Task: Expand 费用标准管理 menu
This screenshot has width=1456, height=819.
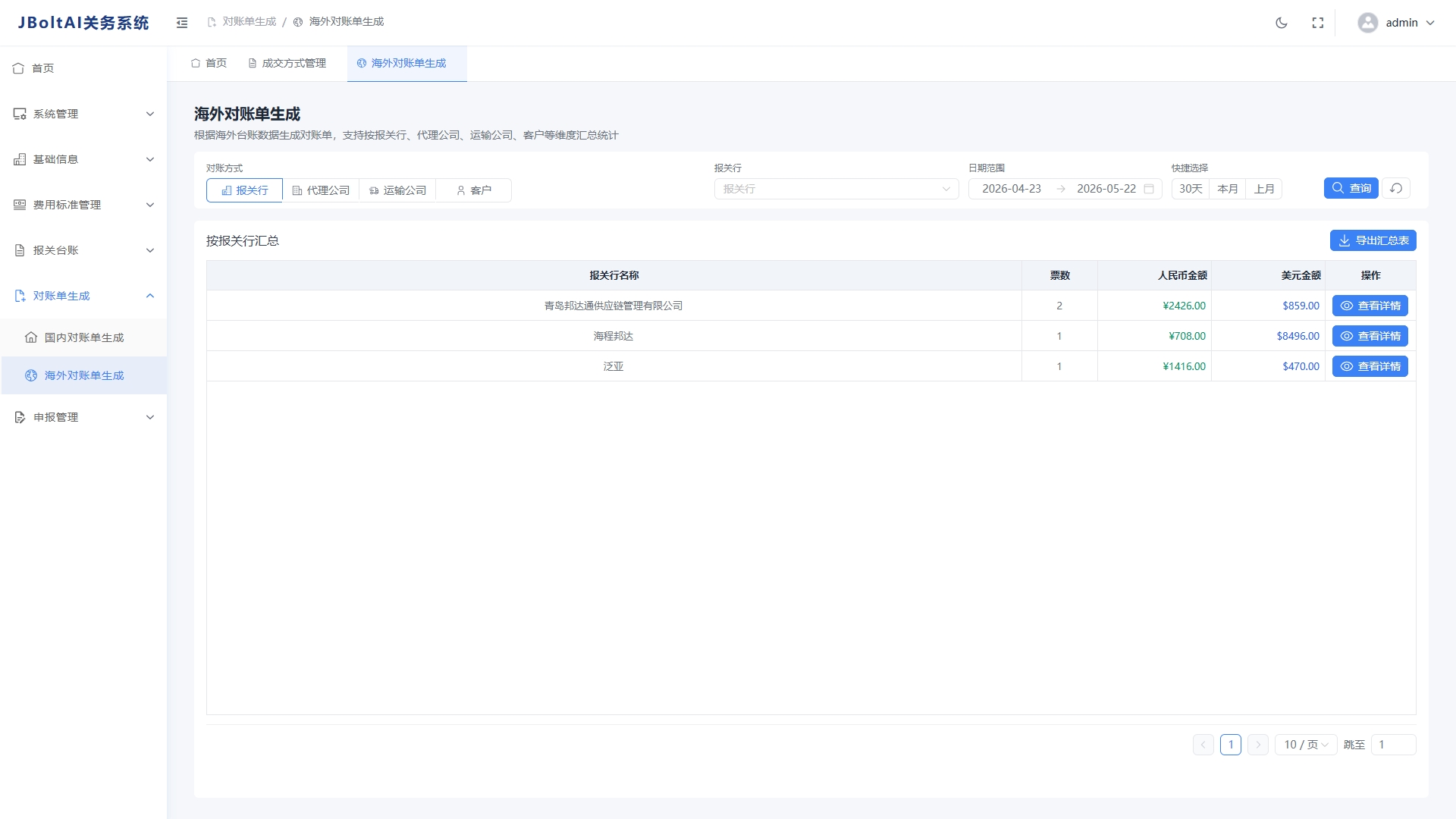Action: pos(83,205)
